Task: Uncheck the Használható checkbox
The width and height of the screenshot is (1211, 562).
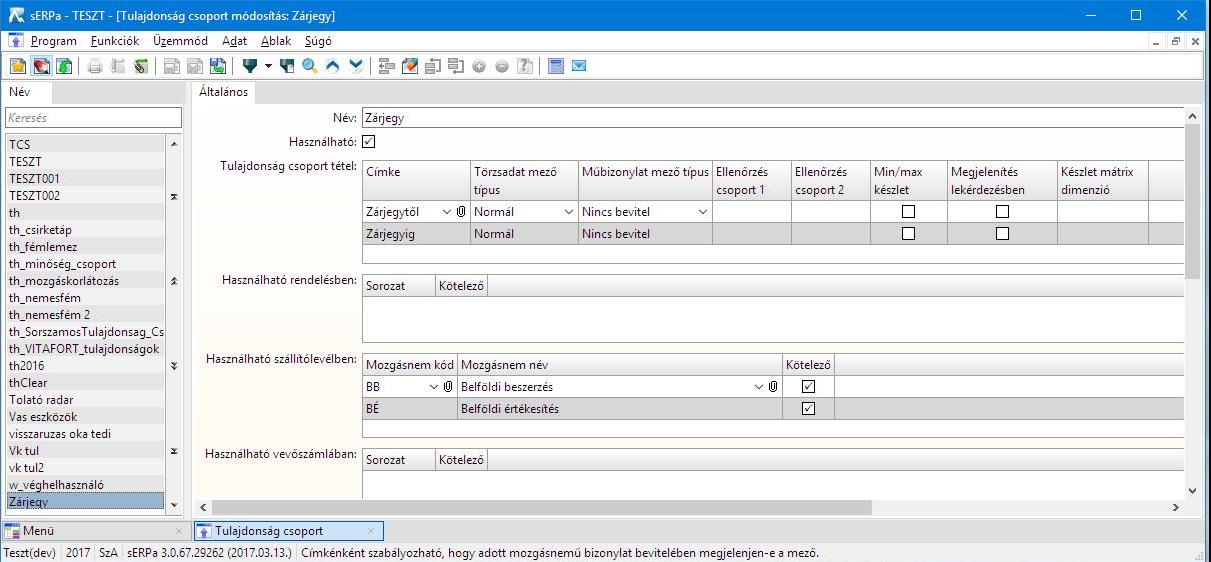Action: click(368, 142)
